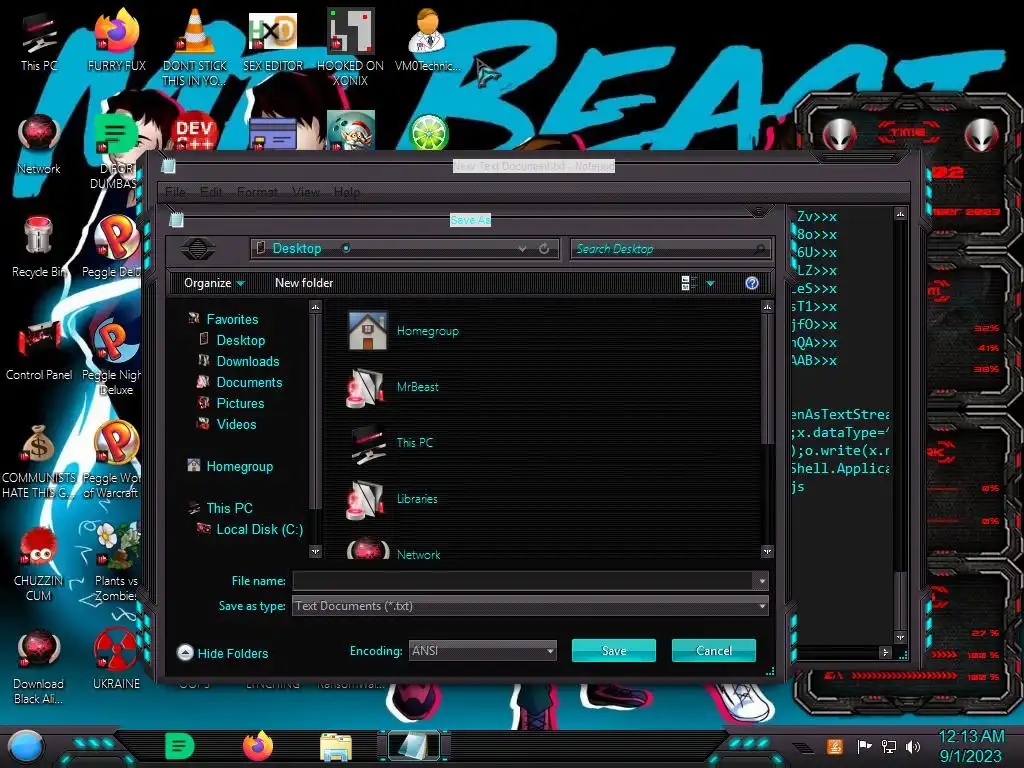Image resolution: width=1024 pixels, height=768 pixels.
Task: Click the Save button
Action: pos(614,650)
